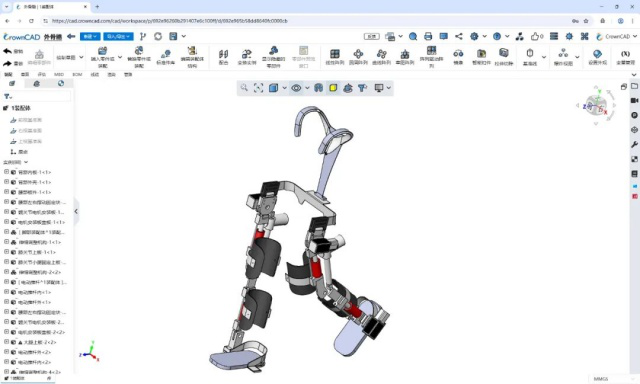Switch to the third left panel globe tab
Image resolution: width=640 pixels, height=384 pixels.
tap(61, 83)
